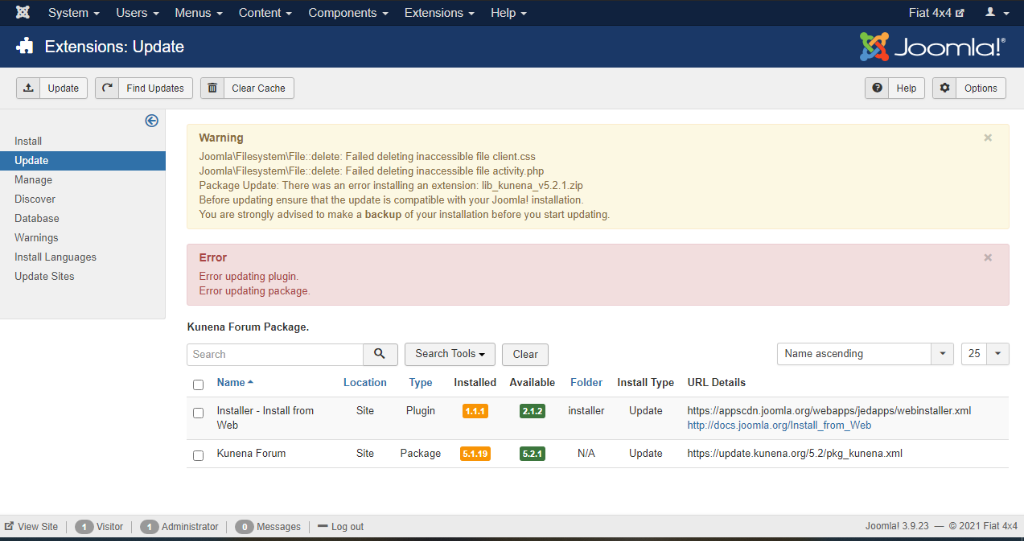Click the Kunena Forum extension name
Screen dimensions: 1024x541
point(251,453)
